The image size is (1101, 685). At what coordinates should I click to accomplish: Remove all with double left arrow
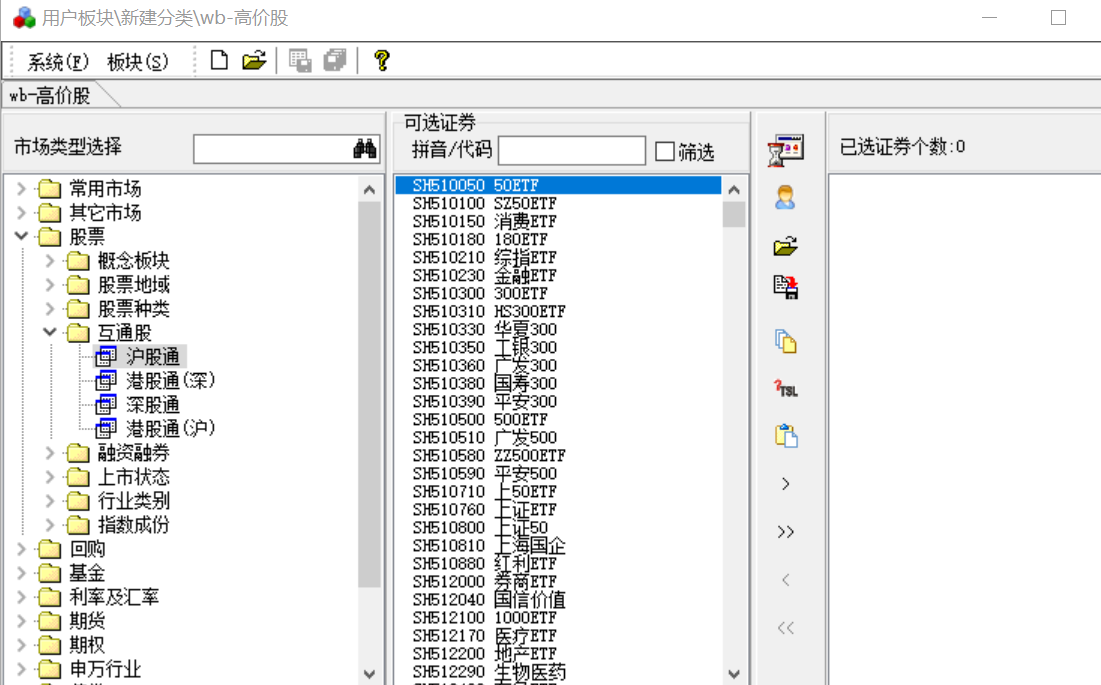pyautogui.click(x=785, y=627)
